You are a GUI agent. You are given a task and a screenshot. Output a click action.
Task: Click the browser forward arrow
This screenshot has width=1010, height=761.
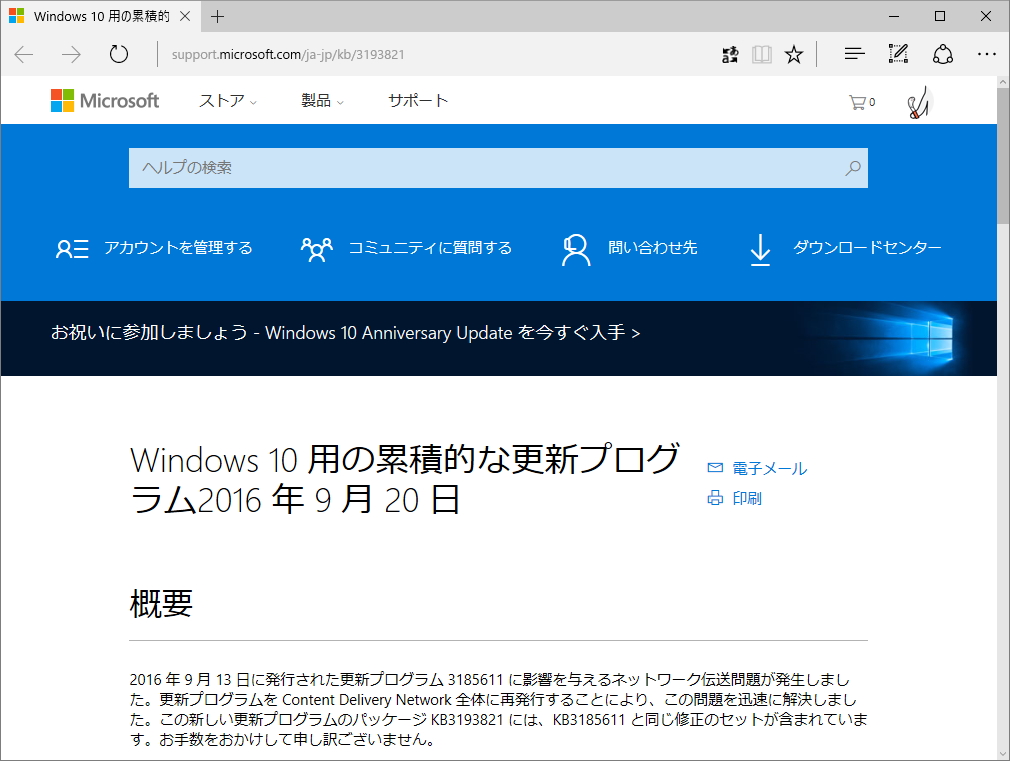71,55
